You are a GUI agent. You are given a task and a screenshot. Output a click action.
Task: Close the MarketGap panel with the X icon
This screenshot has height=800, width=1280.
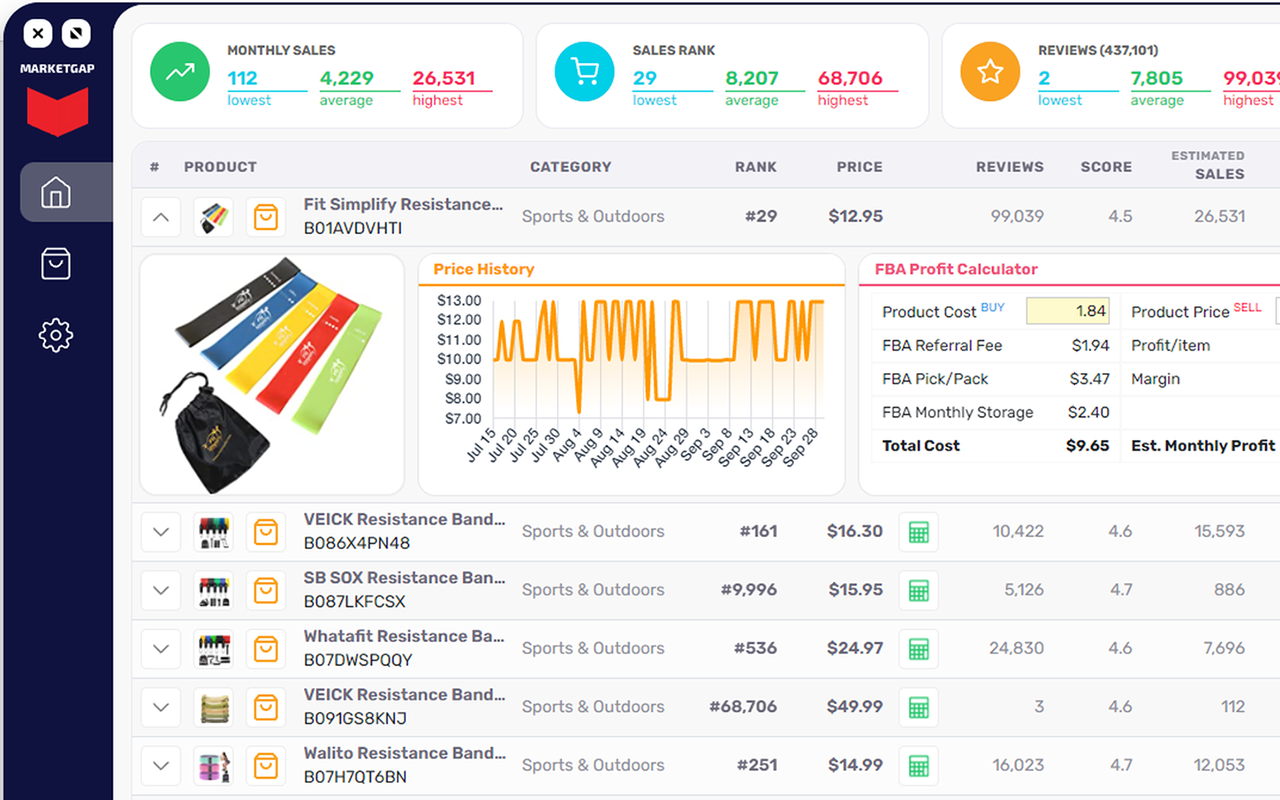37,33
